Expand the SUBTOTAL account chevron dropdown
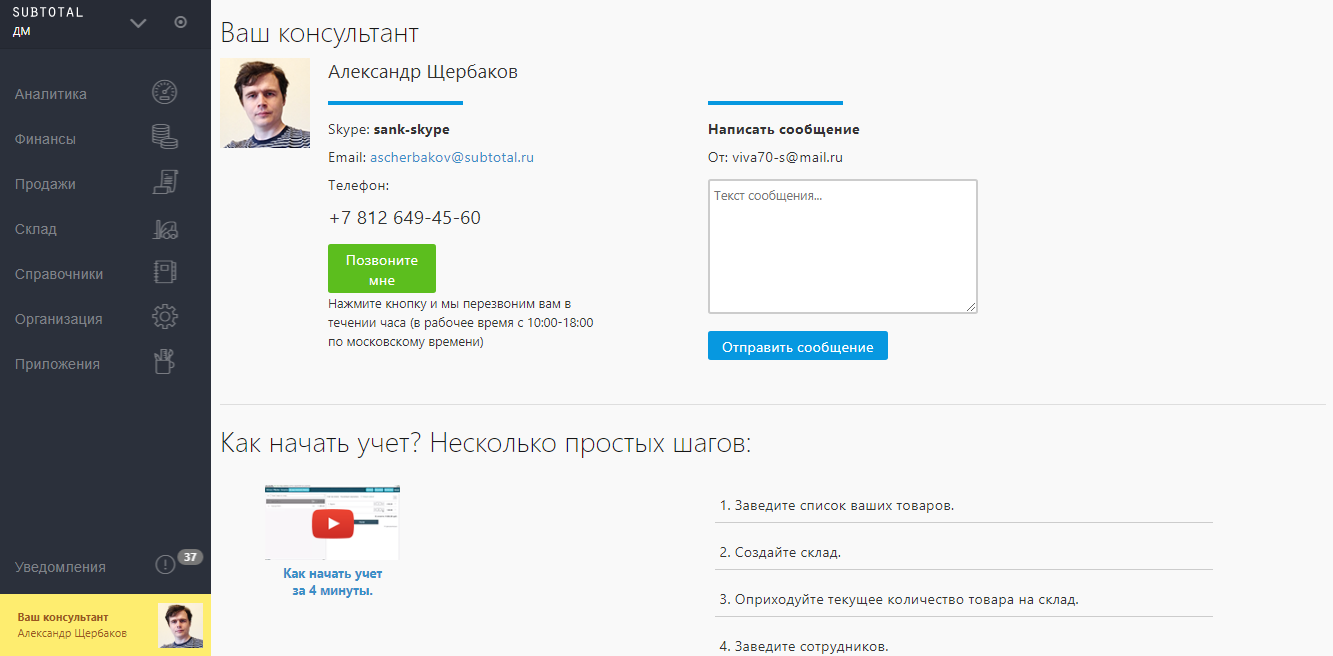The image size is (1333, 656). point(138,23)
